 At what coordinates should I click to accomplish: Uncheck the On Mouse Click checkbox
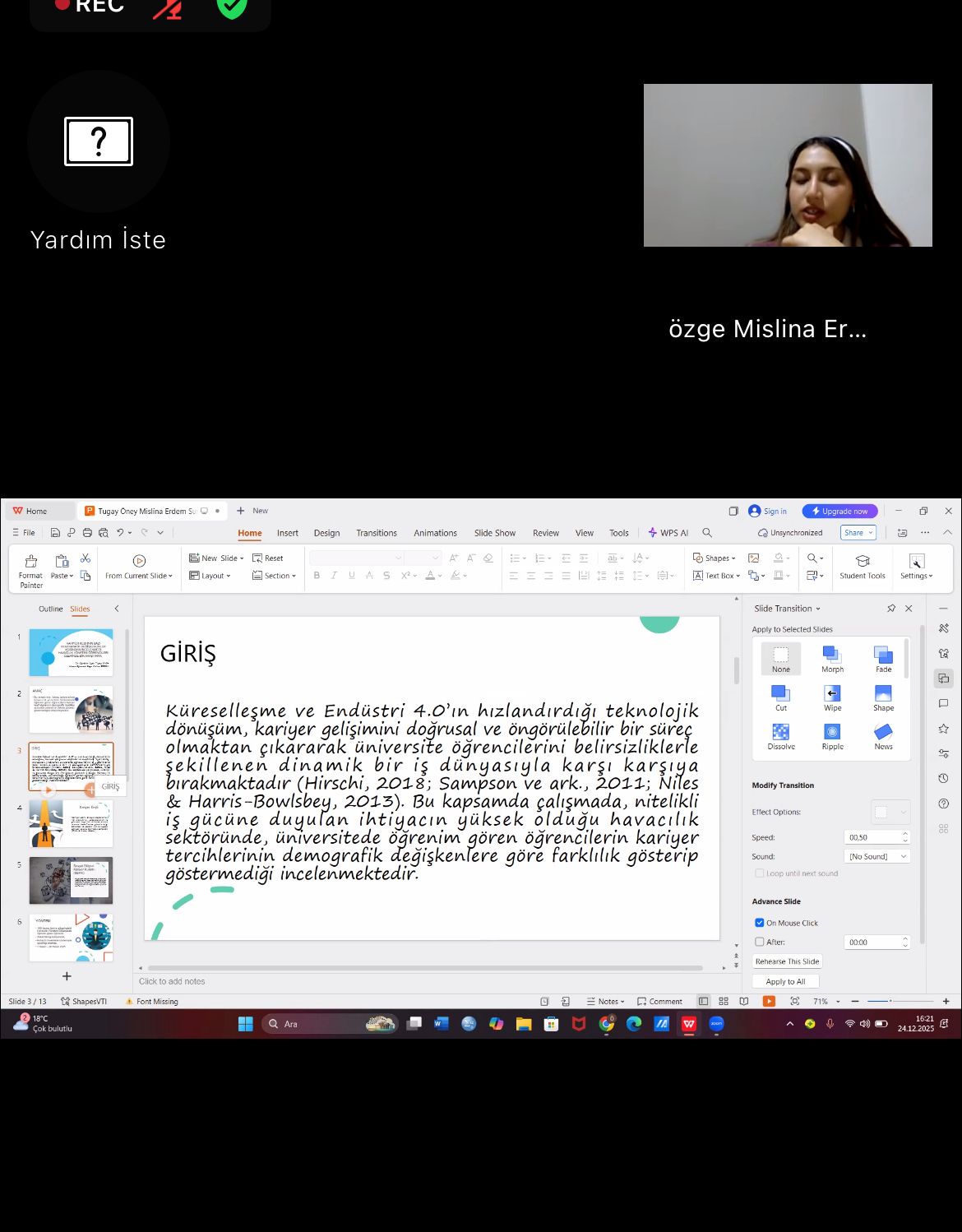click(x=760, y=923)
